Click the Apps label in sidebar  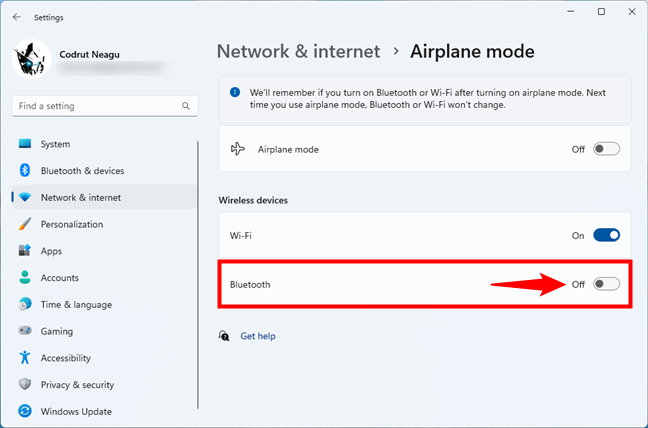point(51,251)
